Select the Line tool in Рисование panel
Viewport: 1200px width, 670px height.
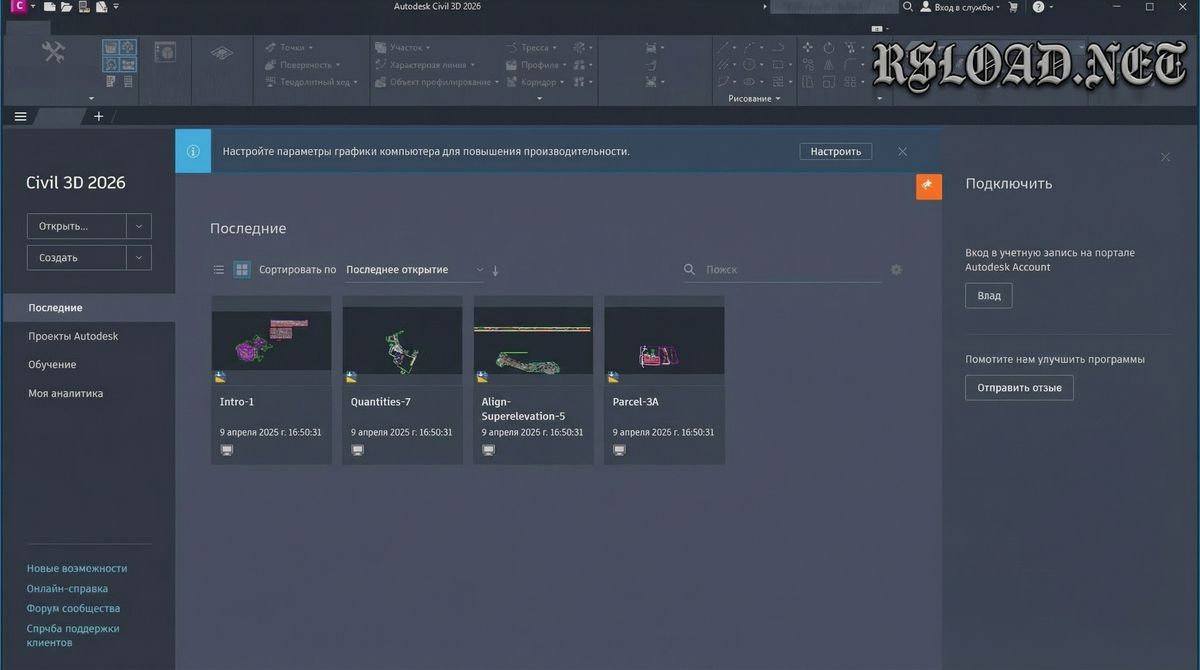(721, 47)
